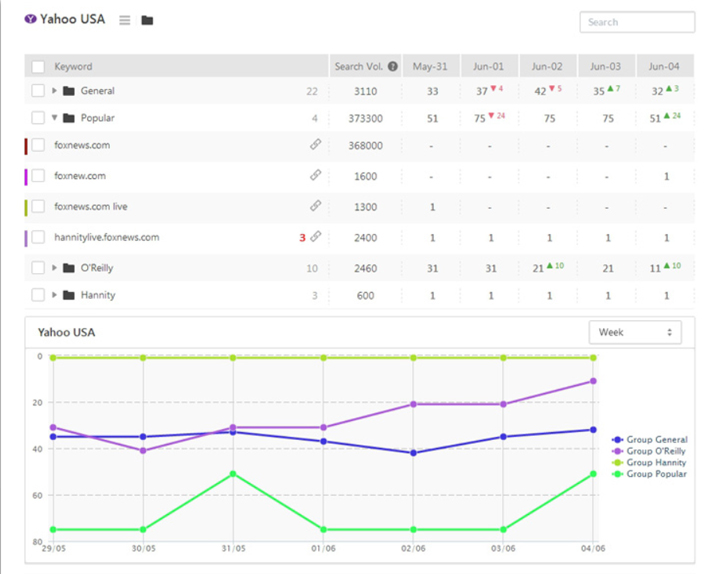This screenshot has height=574, width=720.
Task: Click Group Popular legend label
Action: (657, 474)
